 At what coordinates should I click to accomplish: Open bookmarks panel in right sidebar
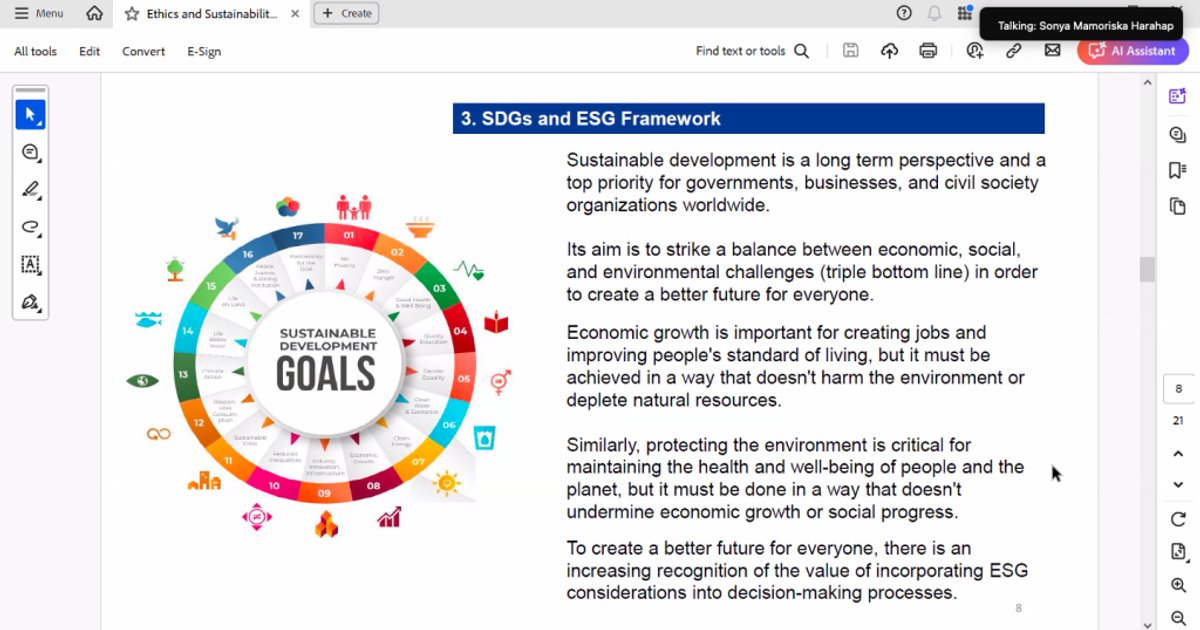click(1178, 171)
